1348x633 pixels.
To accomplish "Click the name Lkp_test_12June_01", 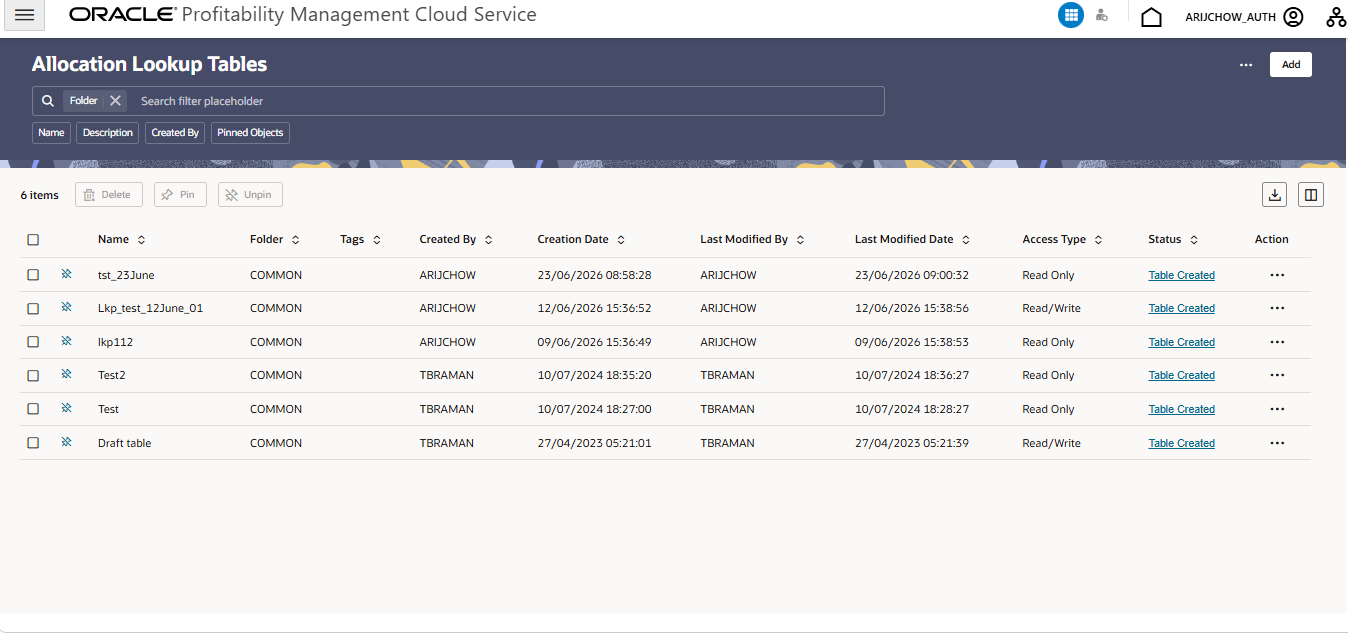I will [x=150, y=308].
